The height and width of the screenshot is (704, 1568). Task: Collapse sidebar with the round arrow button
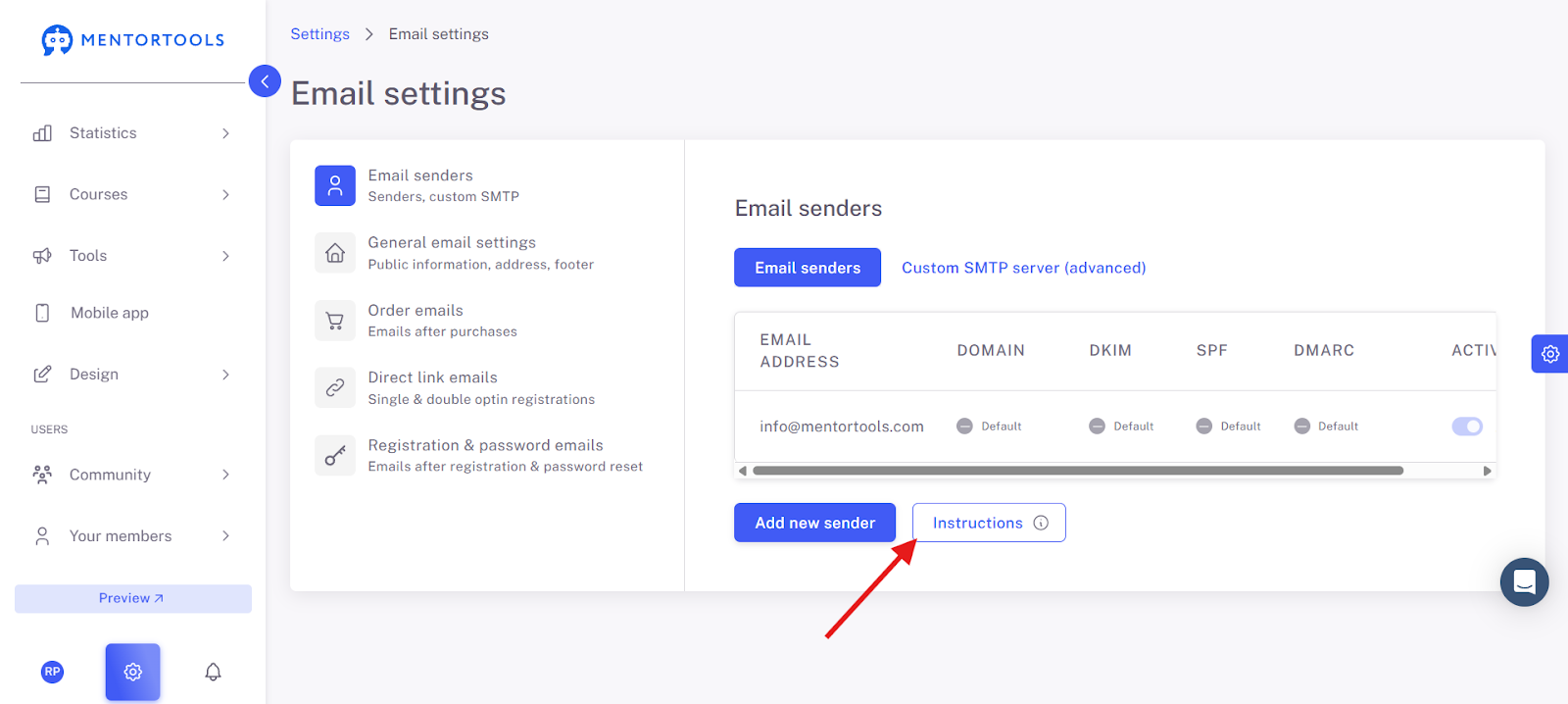pyautogui.click(x=265, y=80)
